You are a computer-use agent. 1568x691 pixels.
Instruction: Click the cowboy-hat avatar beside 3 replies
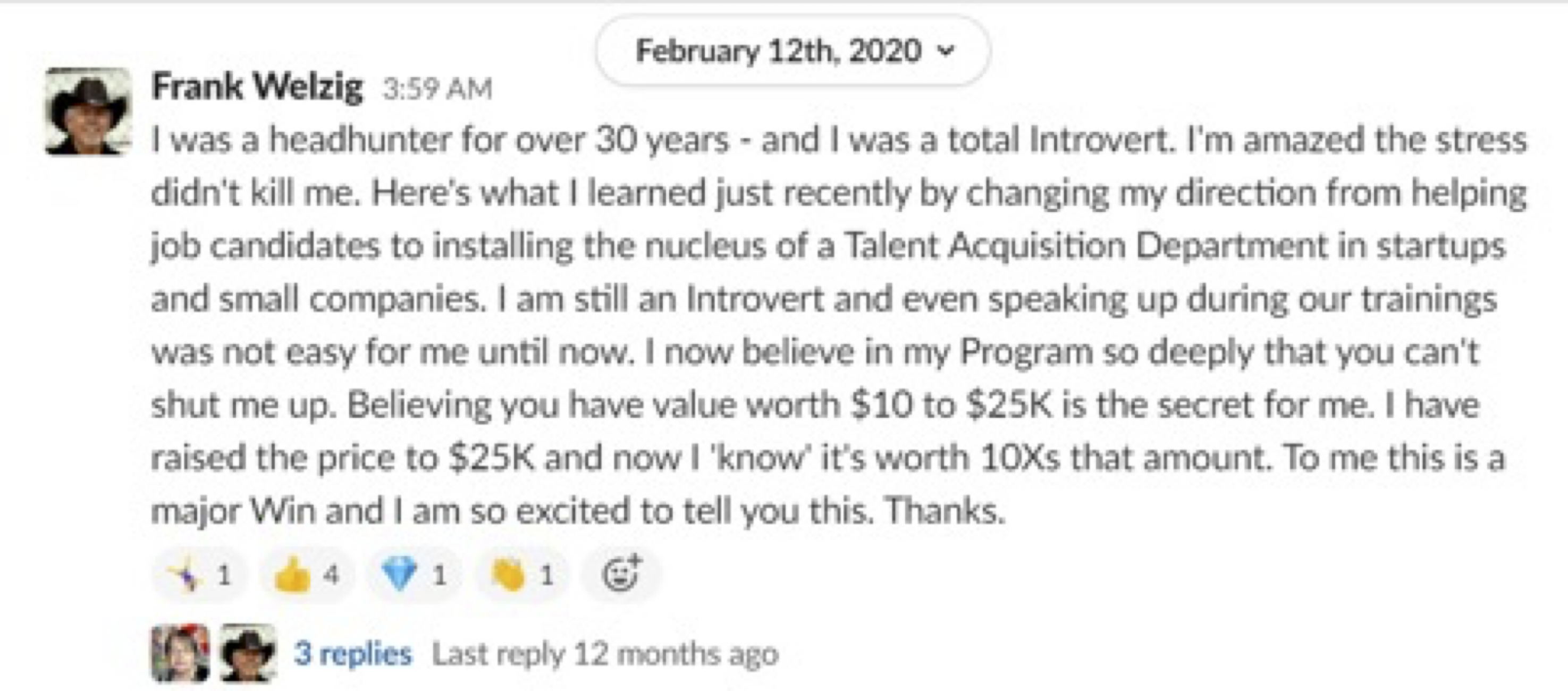coord(248,653)
